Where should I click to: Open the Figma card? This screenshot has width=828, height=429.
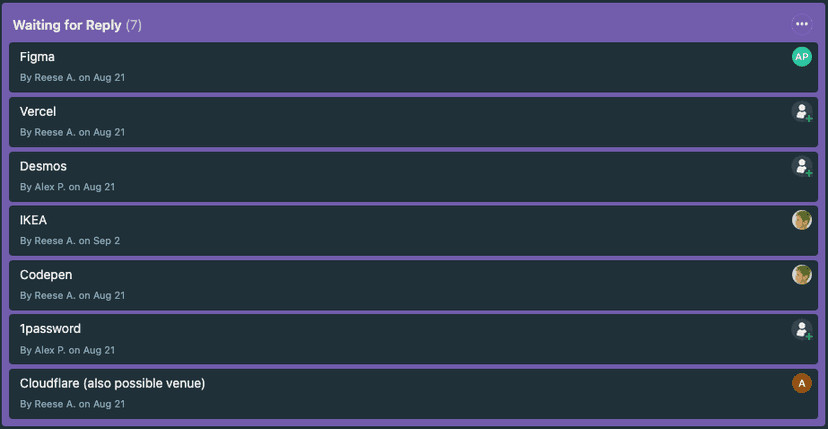[x=37, y=57]
